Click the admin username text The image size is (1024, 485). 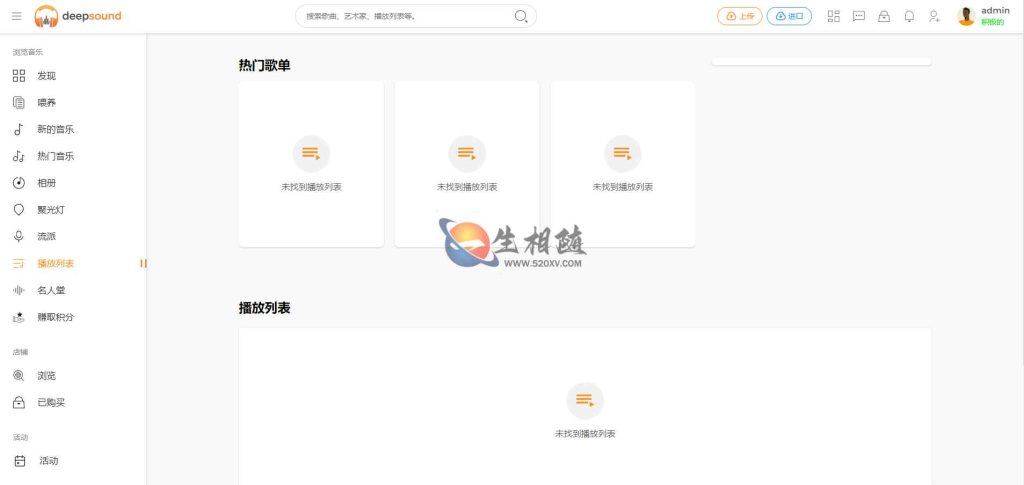tap(995, 10)
